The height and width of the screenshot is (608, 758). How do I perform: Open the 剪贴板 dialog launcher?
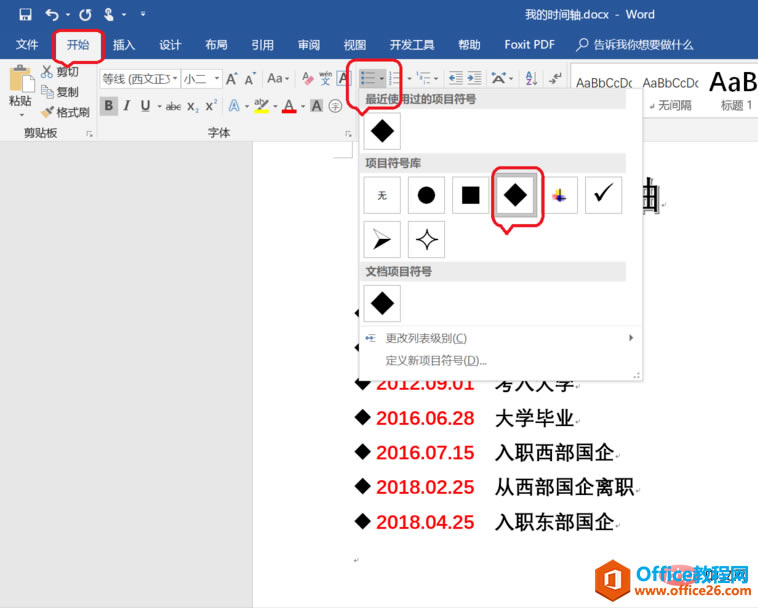click(89, 134)
